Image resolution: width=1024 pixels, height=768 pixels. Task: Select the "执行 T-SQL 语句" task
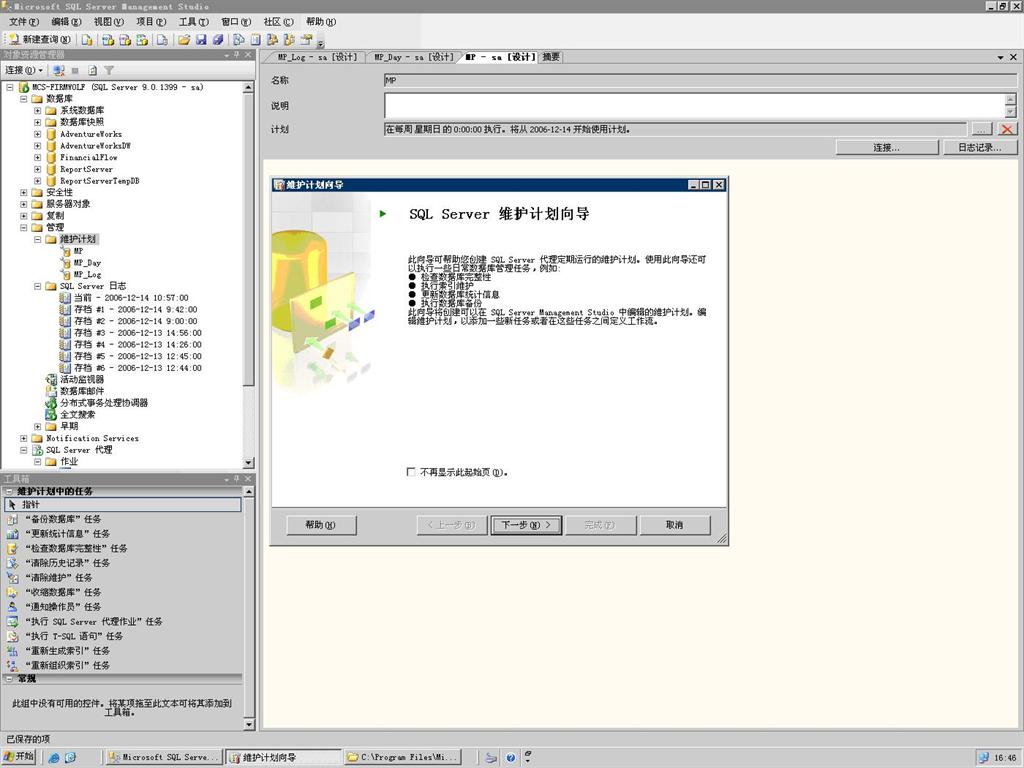[74, 636]
